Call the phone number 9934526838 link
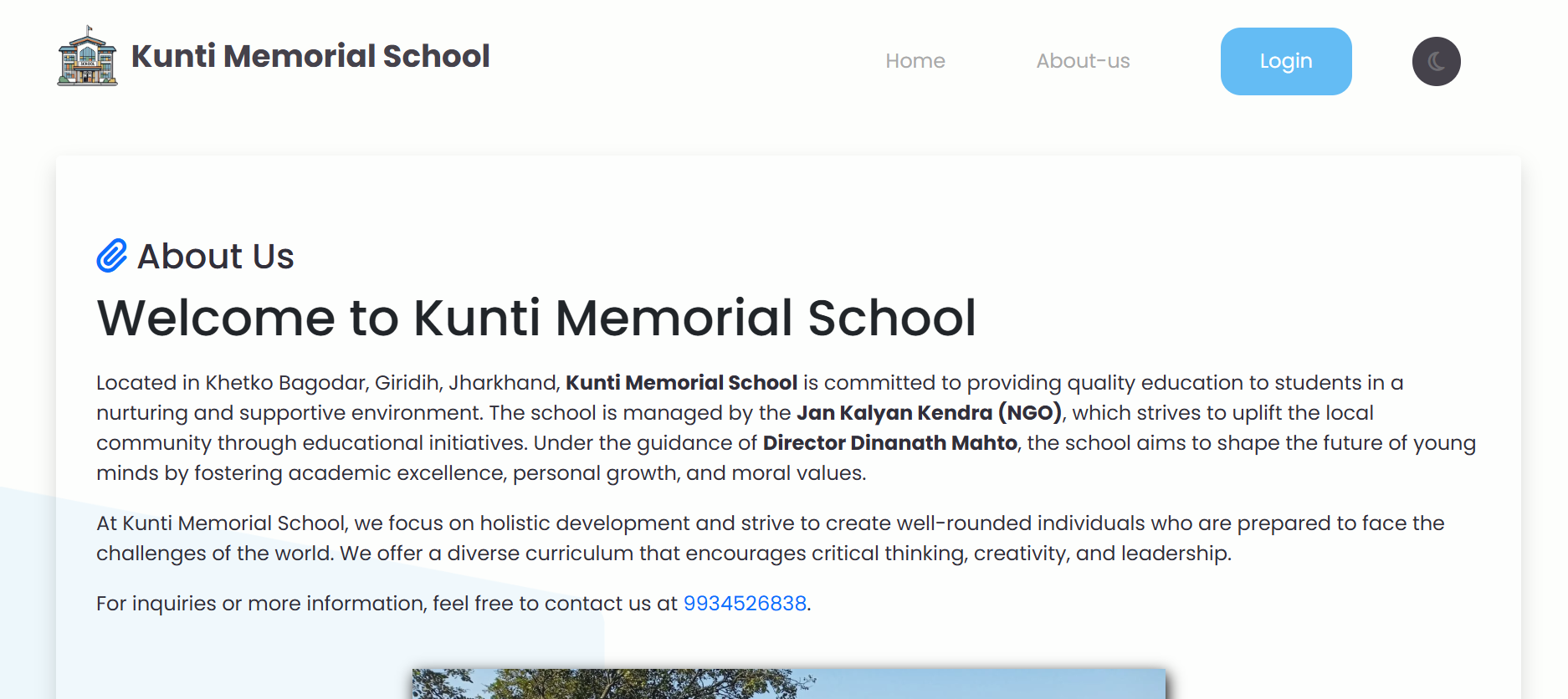This screenshot has height=699, width=1568. tap(745, 603)
